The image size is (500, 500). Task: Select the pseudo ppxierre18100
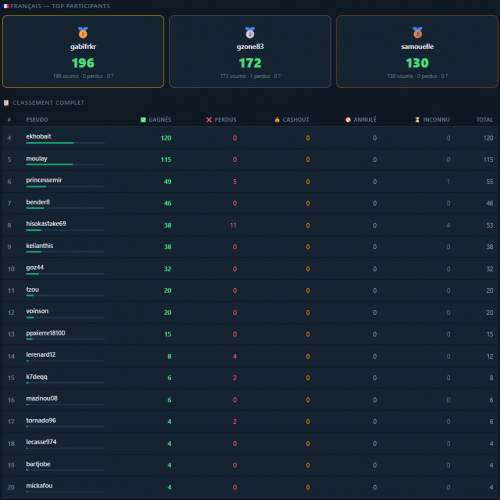[x=46, y=333]
